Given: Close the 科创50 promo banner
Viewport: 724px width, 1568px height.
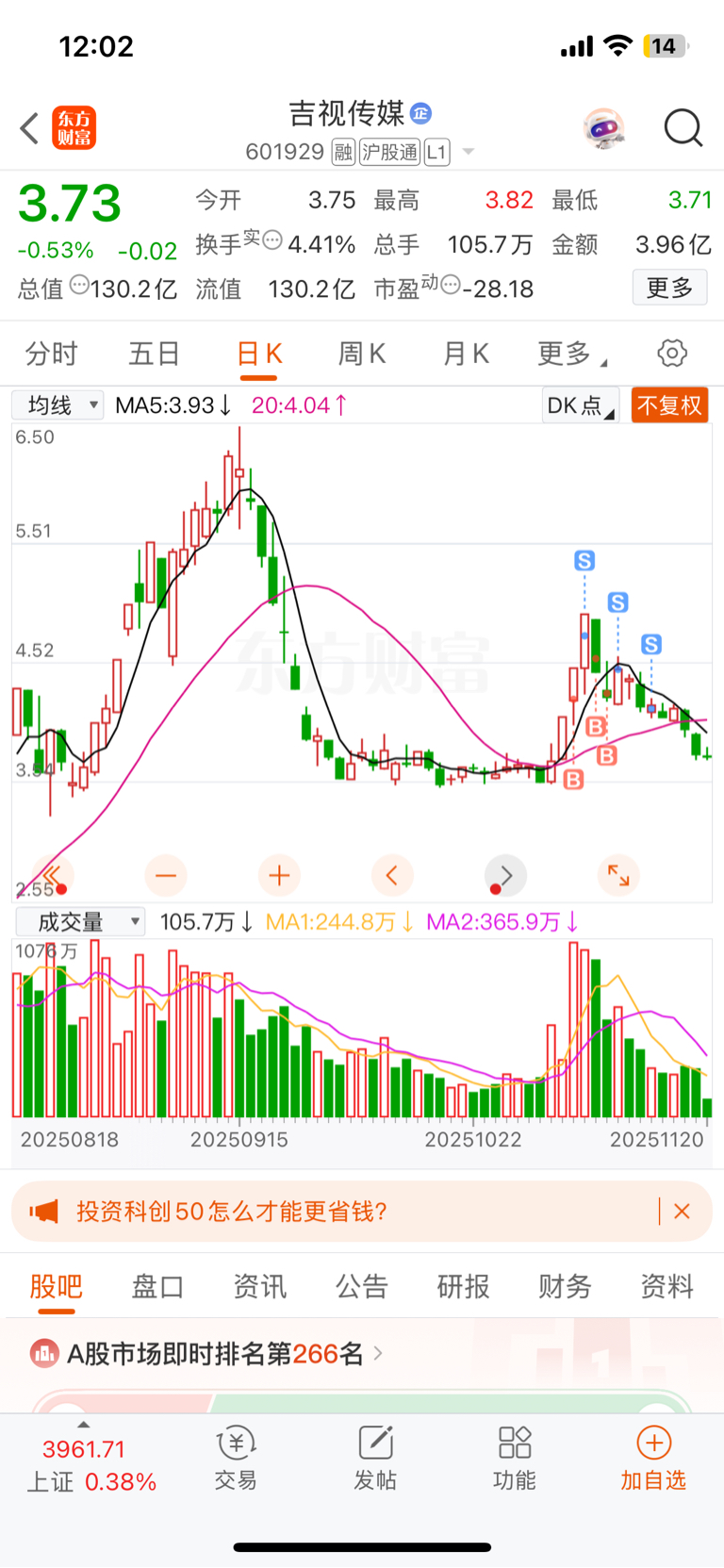Looking at the screenshot, I should point(683,1212).
